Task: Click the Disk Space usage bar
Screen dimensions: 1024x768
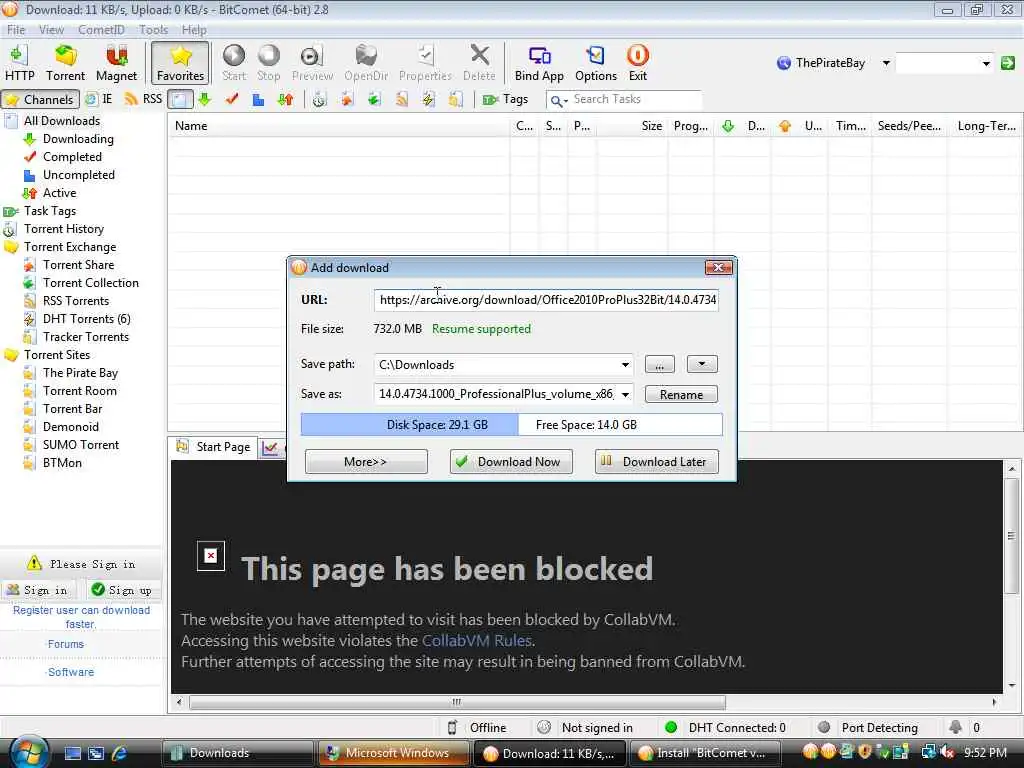Action: point(511,424)
